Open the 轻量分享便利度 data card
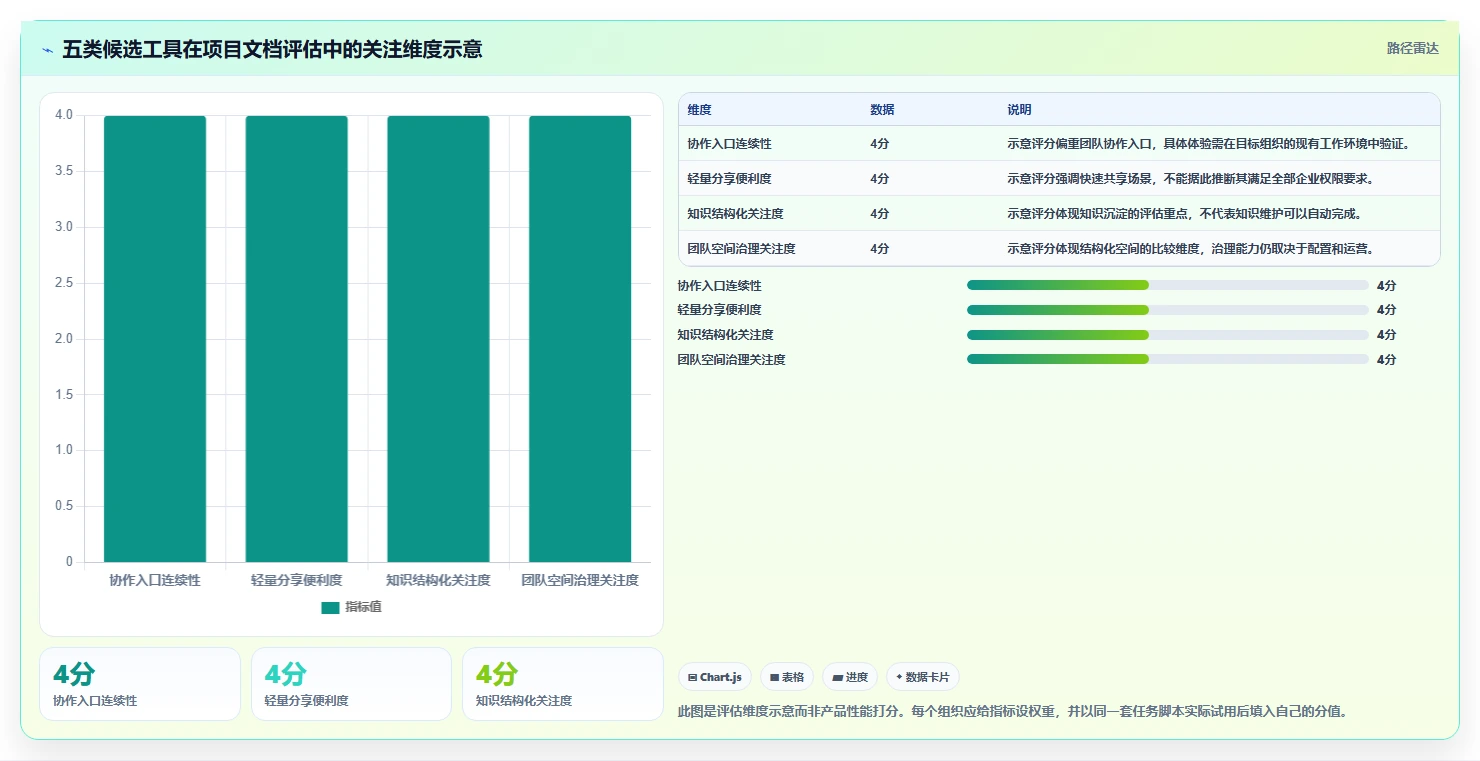The width and height of the screenshot is (1480, 761). pos(351,684)
